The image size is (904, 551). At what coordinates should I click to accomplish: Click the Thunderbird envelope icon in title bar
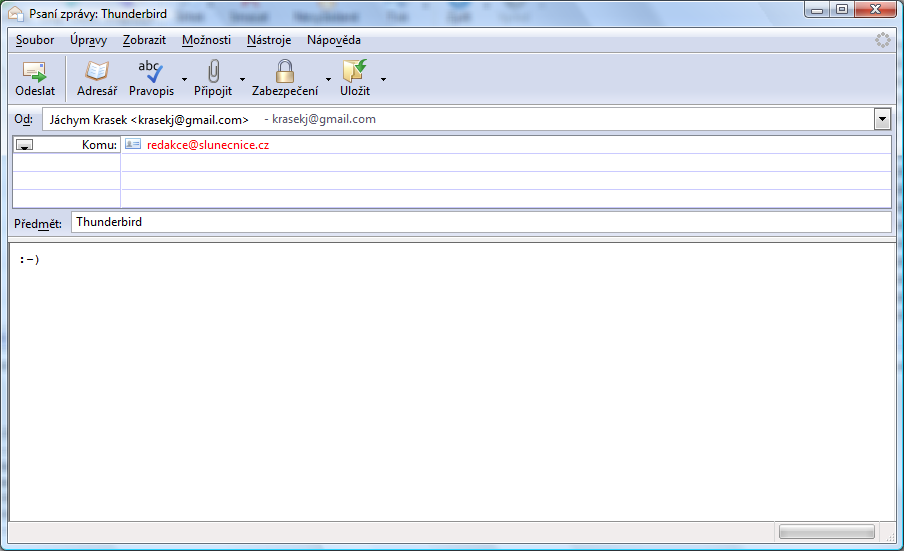point(16,14)
